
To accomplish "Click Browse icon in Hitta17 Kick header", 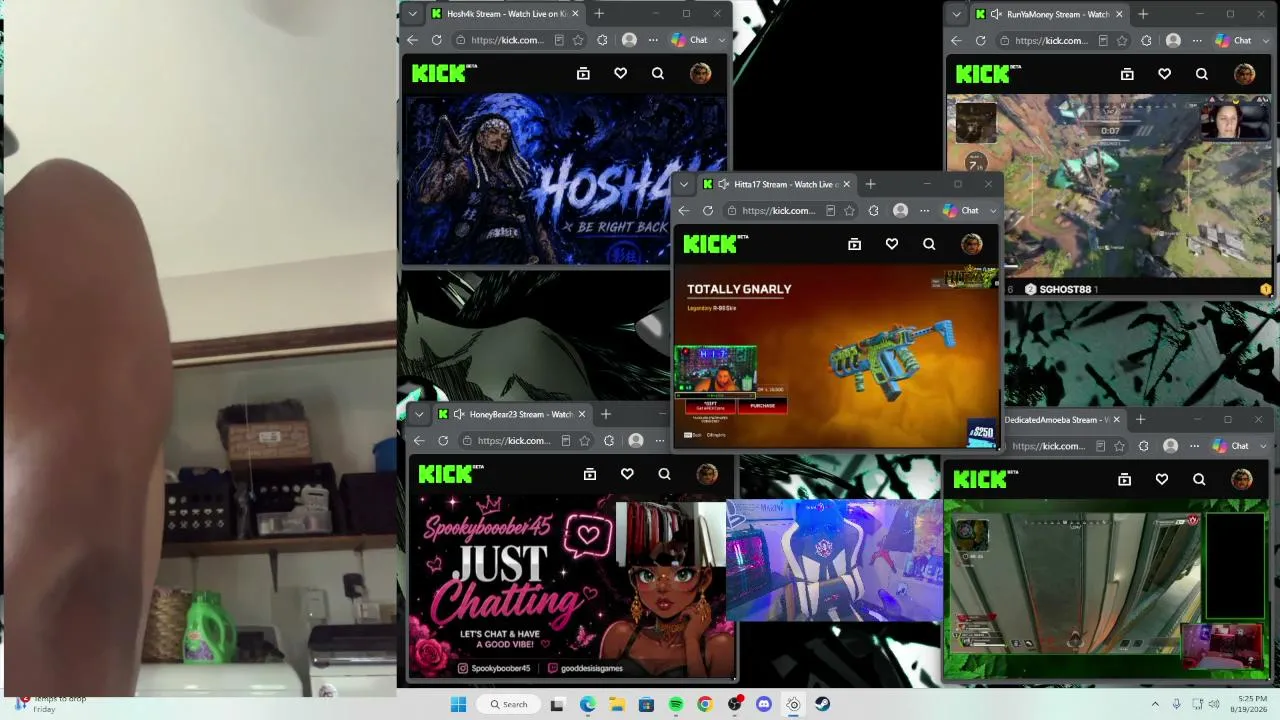I will pyautogui.click(x=854, y=243).
